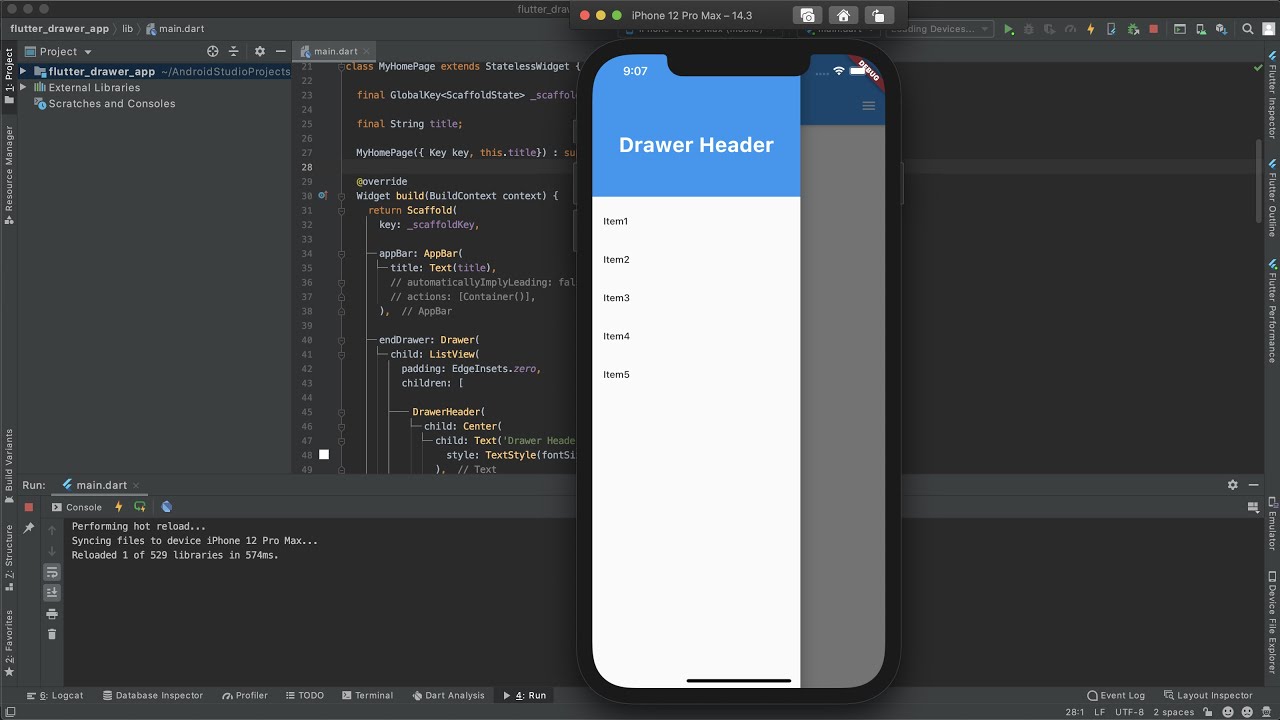
Task: Tap hamburger menu icon in simulator app bar
Action: coord(868,106)
